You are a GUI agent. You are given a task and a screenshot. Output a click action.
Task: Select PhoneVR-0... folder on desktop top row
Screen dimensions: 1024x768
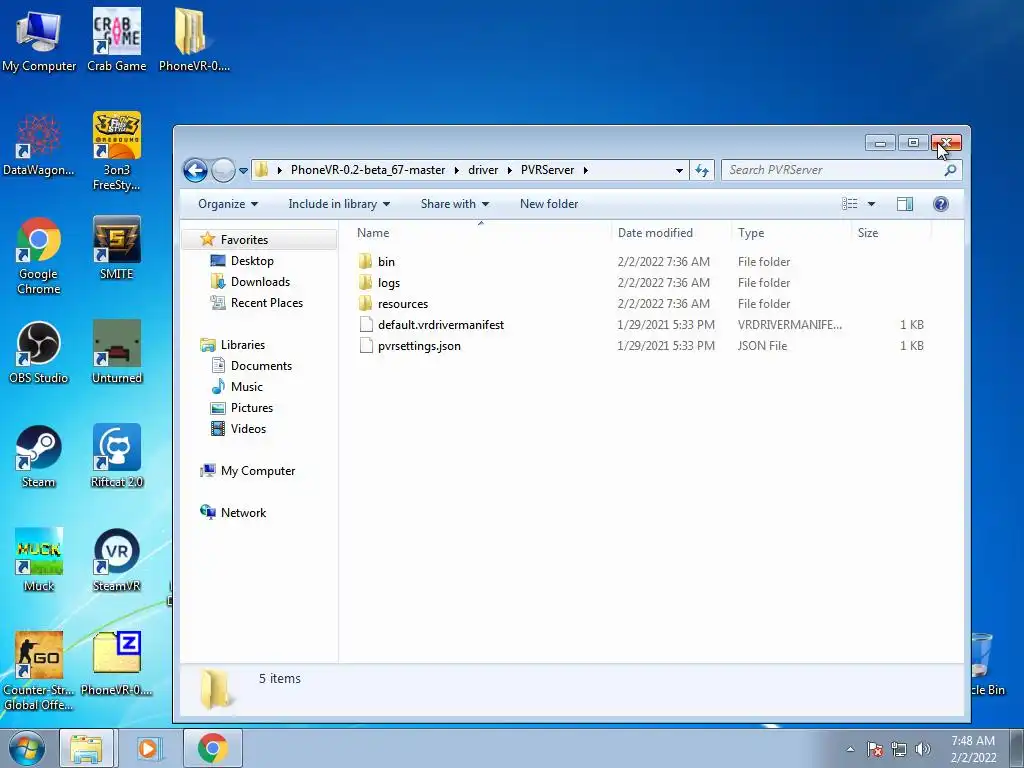pyautogui.click(x=194, y=40)
